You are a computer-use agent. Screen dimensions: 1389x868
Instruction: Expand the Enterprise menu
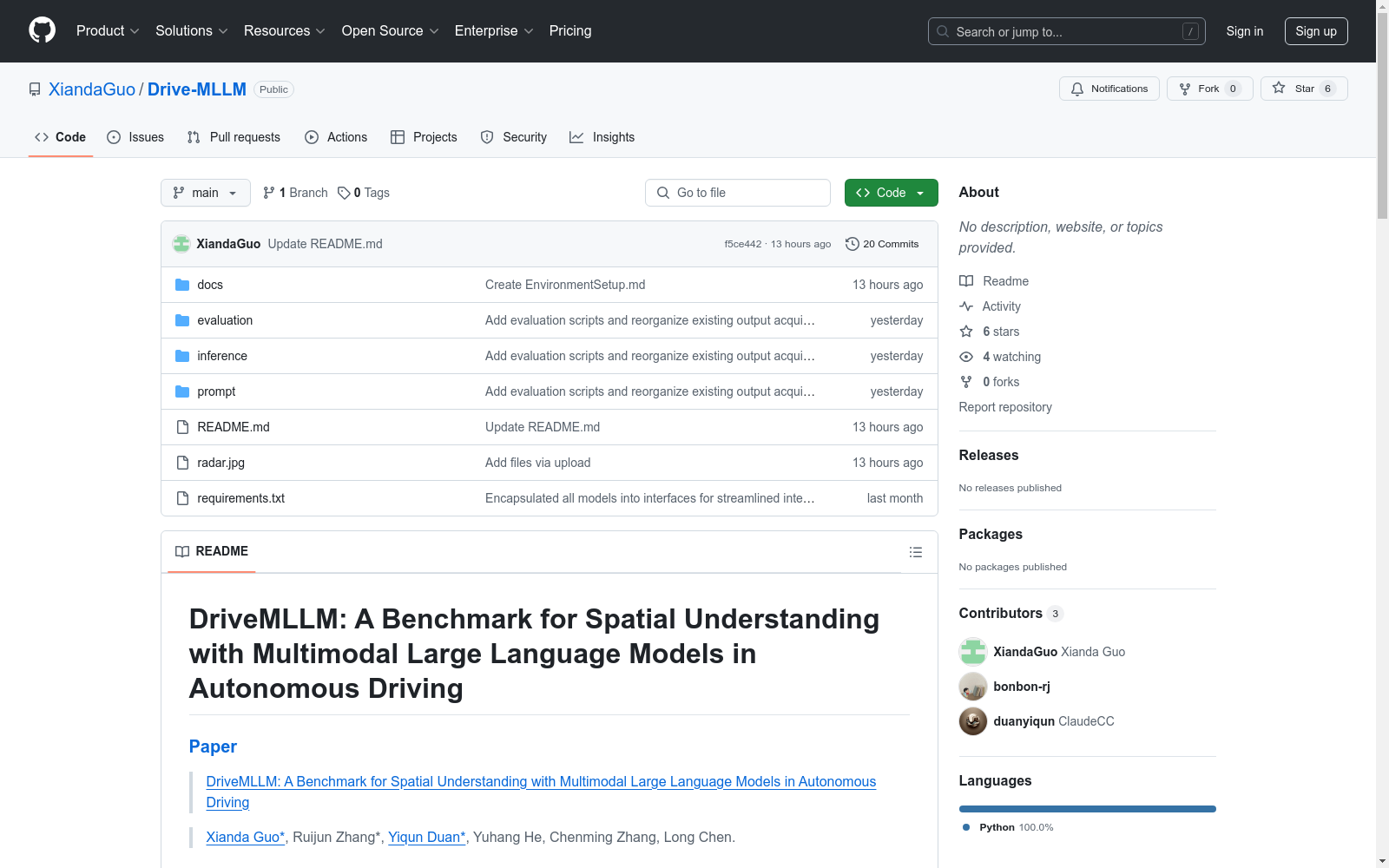(x=494, y=31)
